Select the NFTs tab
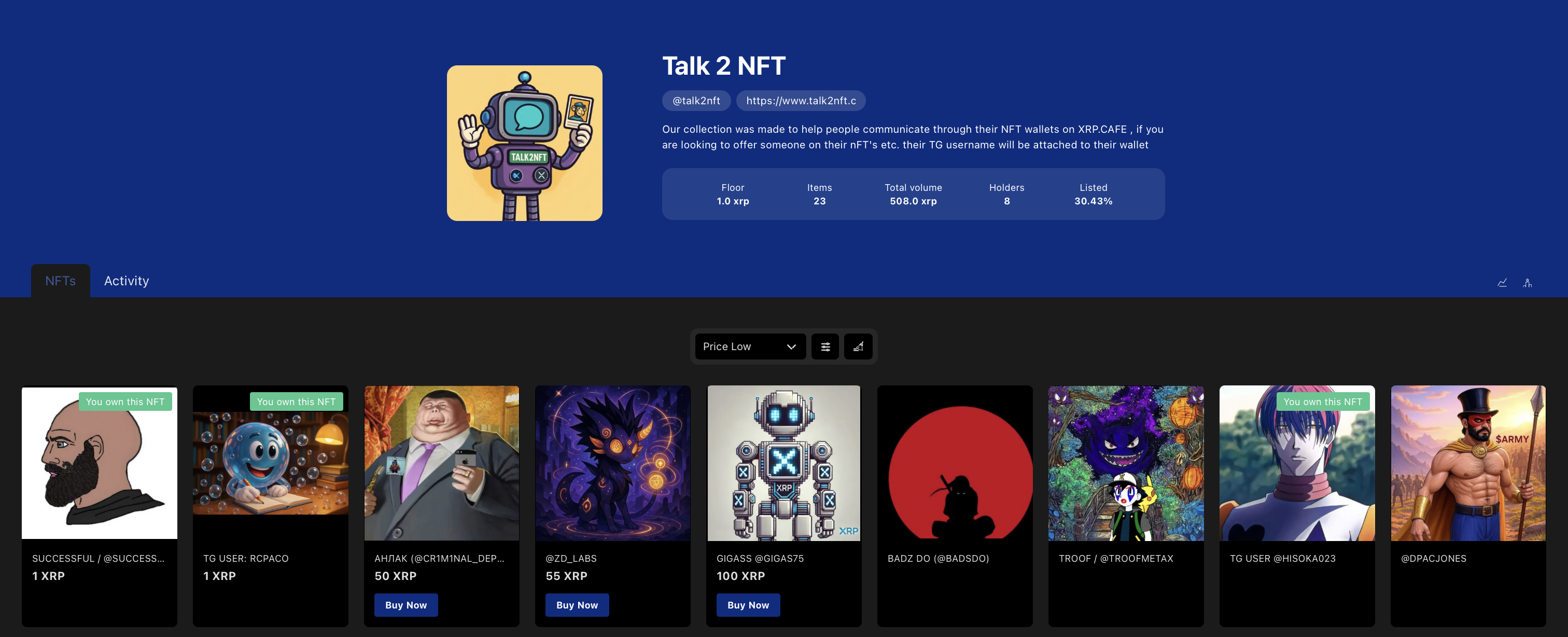 [60, 280]
